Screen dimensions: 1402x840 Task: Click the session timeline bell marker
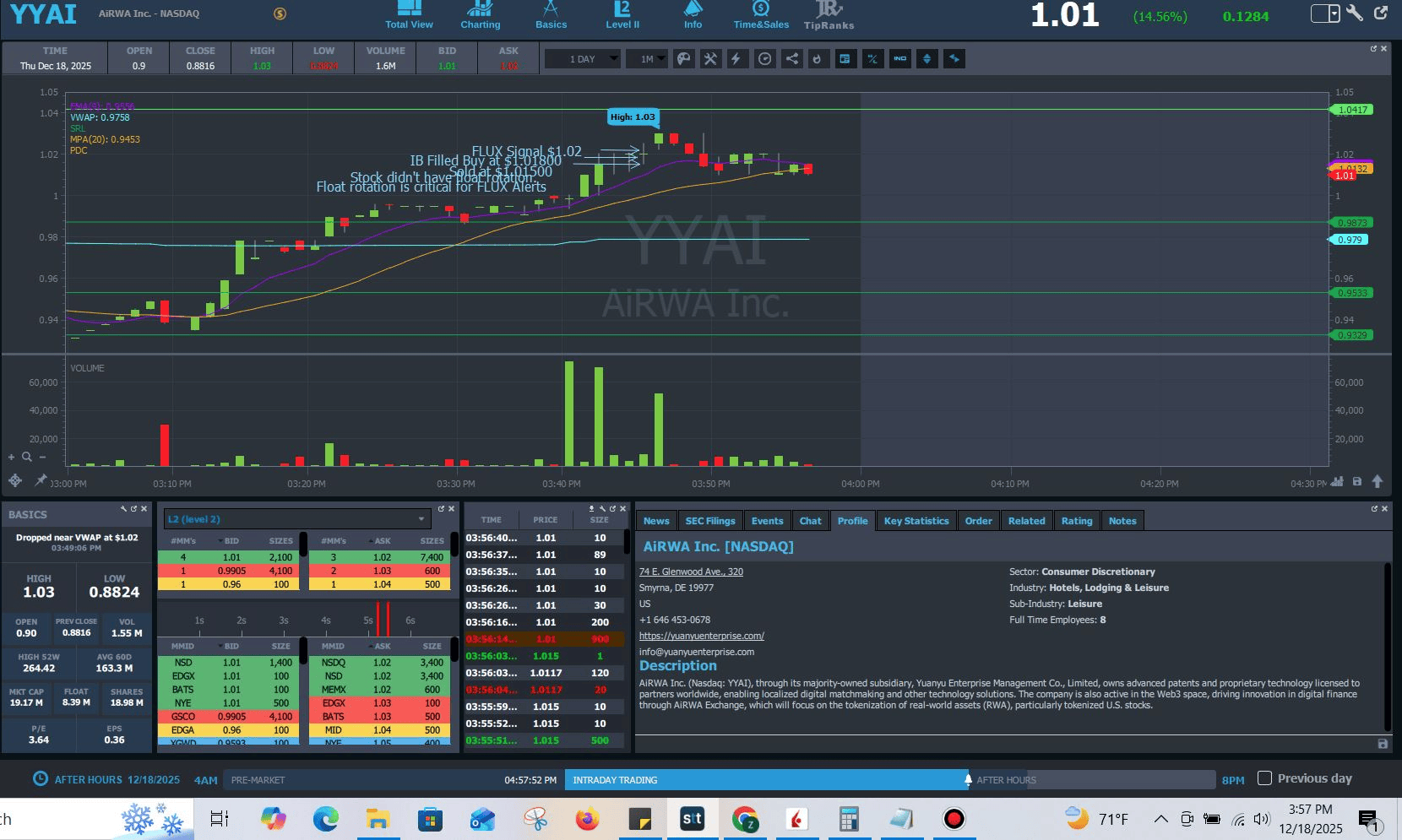coord(968,779)
